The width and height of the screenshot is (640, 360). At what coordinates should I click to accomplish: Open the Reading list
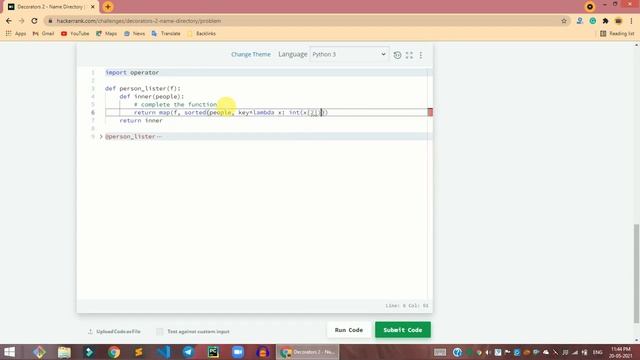click(617, 33)
